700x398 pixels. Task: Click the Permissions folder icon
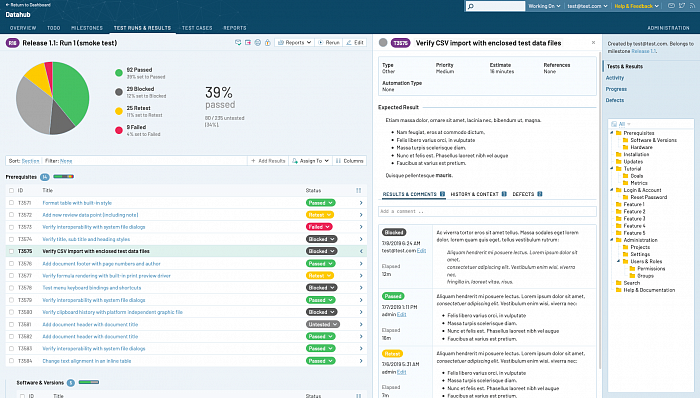click(632, 269)
